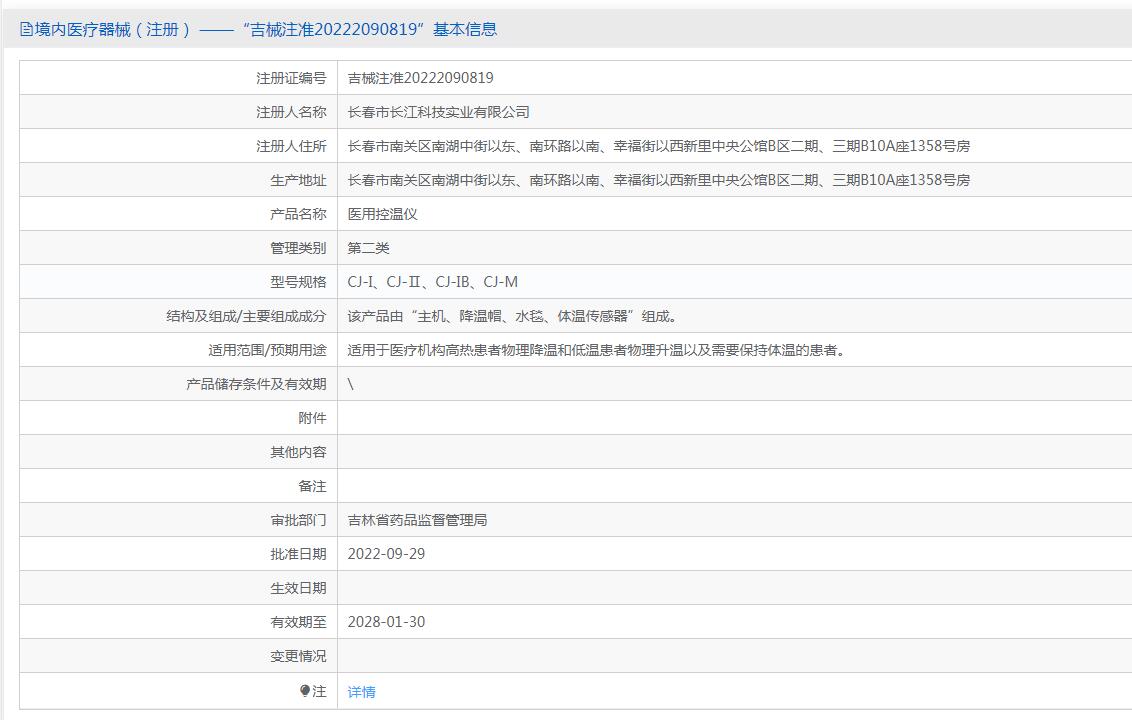Click the 注册证编号 row label
The height and width of the screenshot is (720, 1132).
click(x=291, y=78)
